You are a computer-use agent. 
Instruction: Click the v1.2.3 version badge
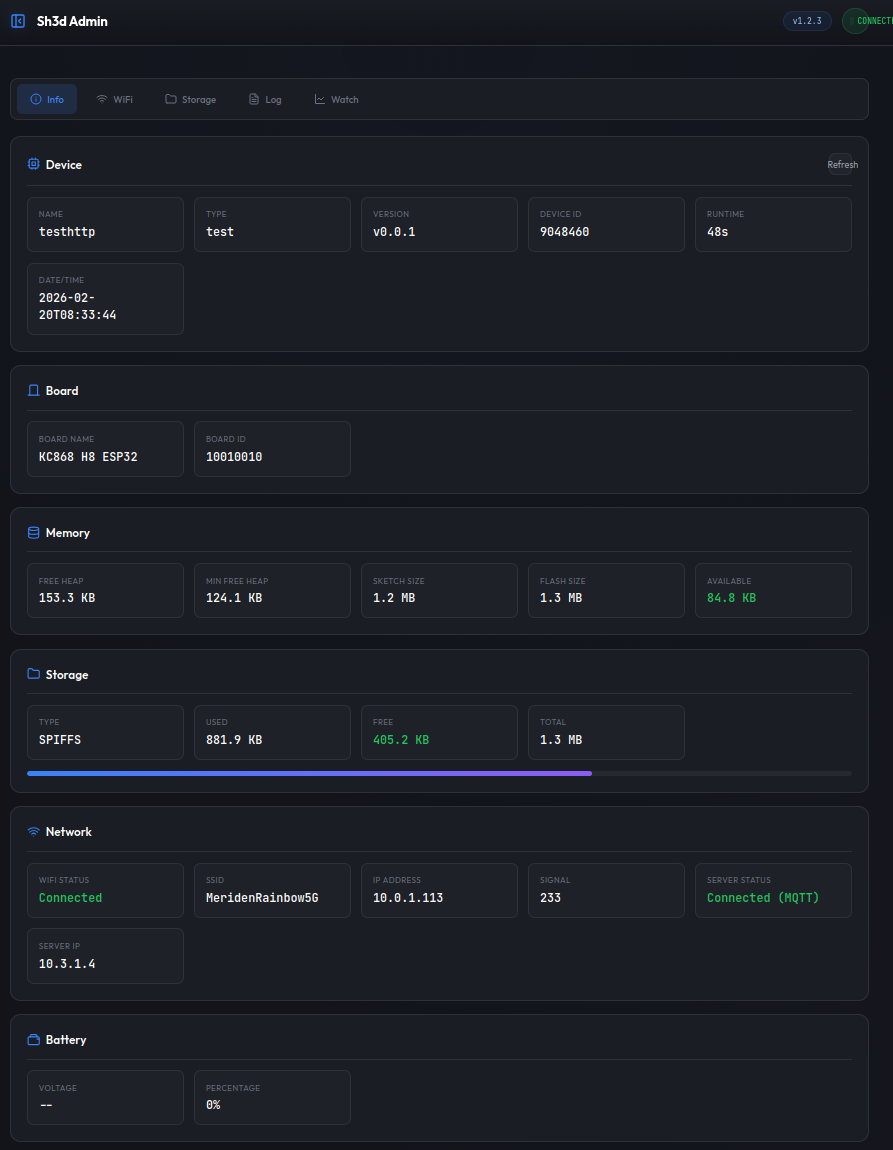coord(806,21)
